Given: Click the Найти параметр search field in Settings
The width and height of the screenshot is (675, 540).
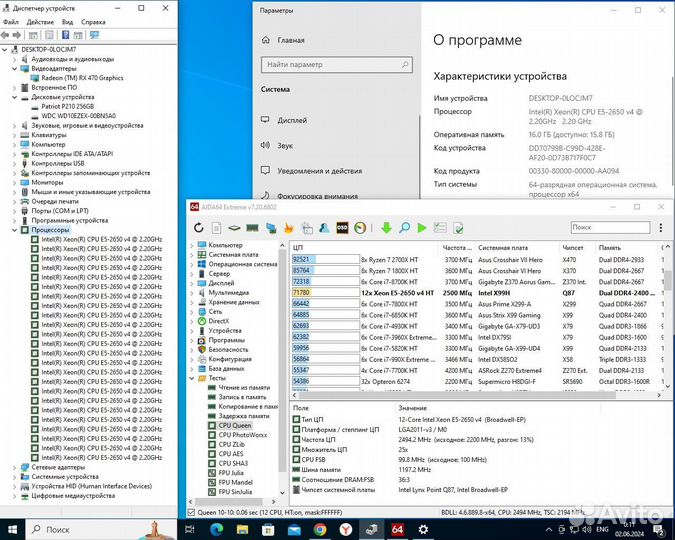Looking at the screenshot, I should 337,65.
